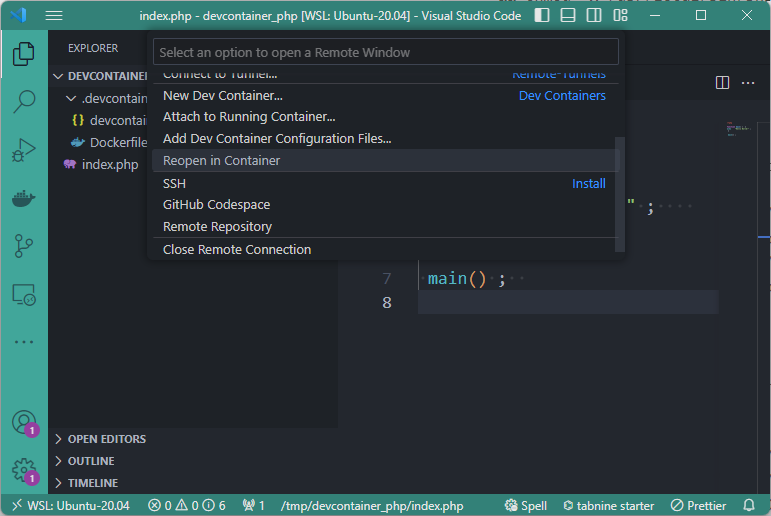Open the Remote Explorer view
This screenshot has height=516, width=771.
pyautogui.click(x=24, y=295)
